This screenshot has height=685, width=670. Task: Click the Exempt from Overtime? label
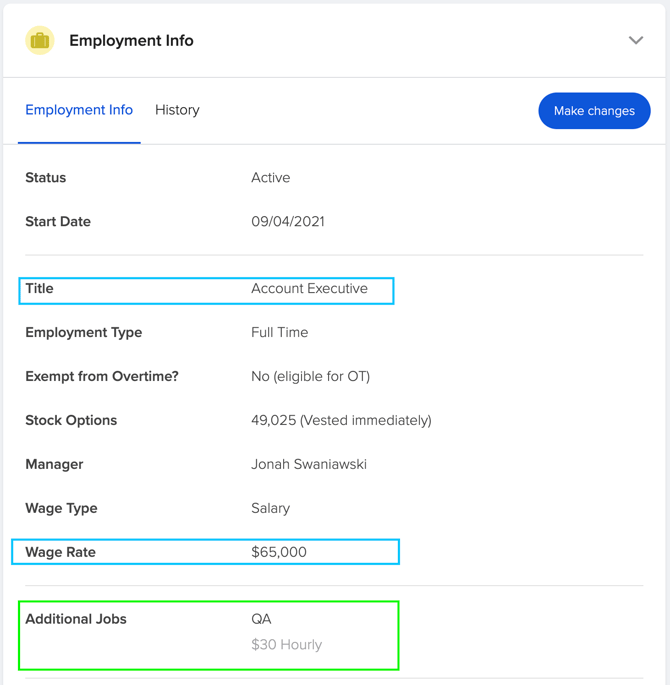click(x=102, y=377)
